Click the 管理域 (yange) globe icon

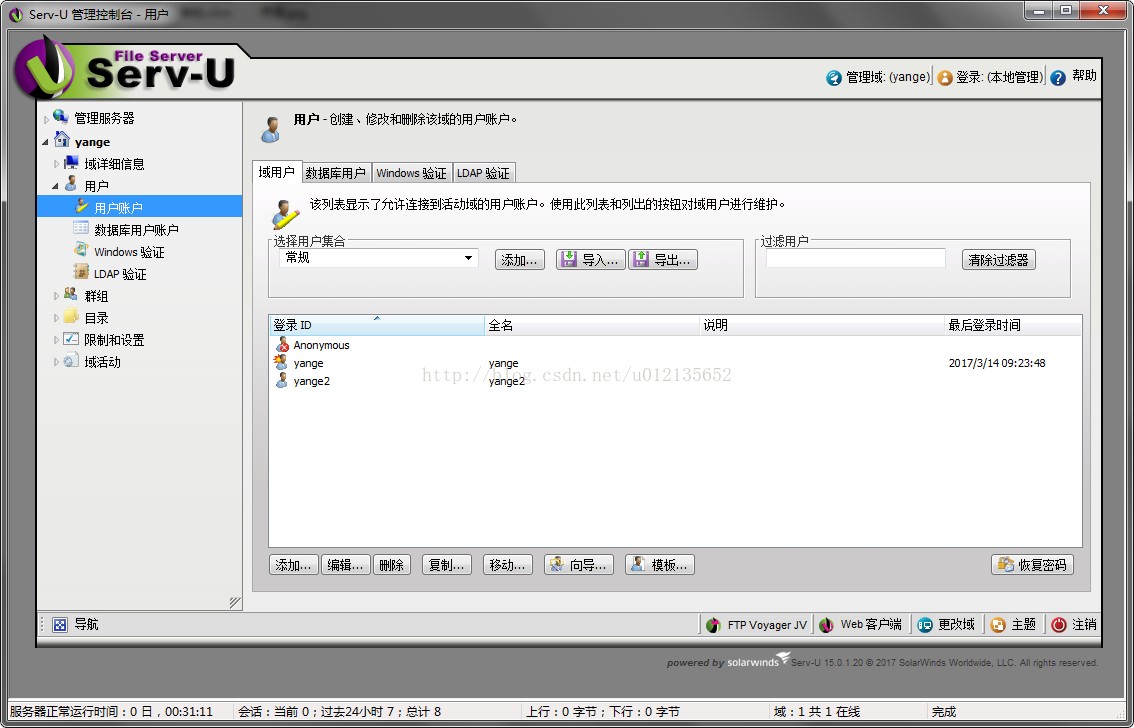[834, 77]
